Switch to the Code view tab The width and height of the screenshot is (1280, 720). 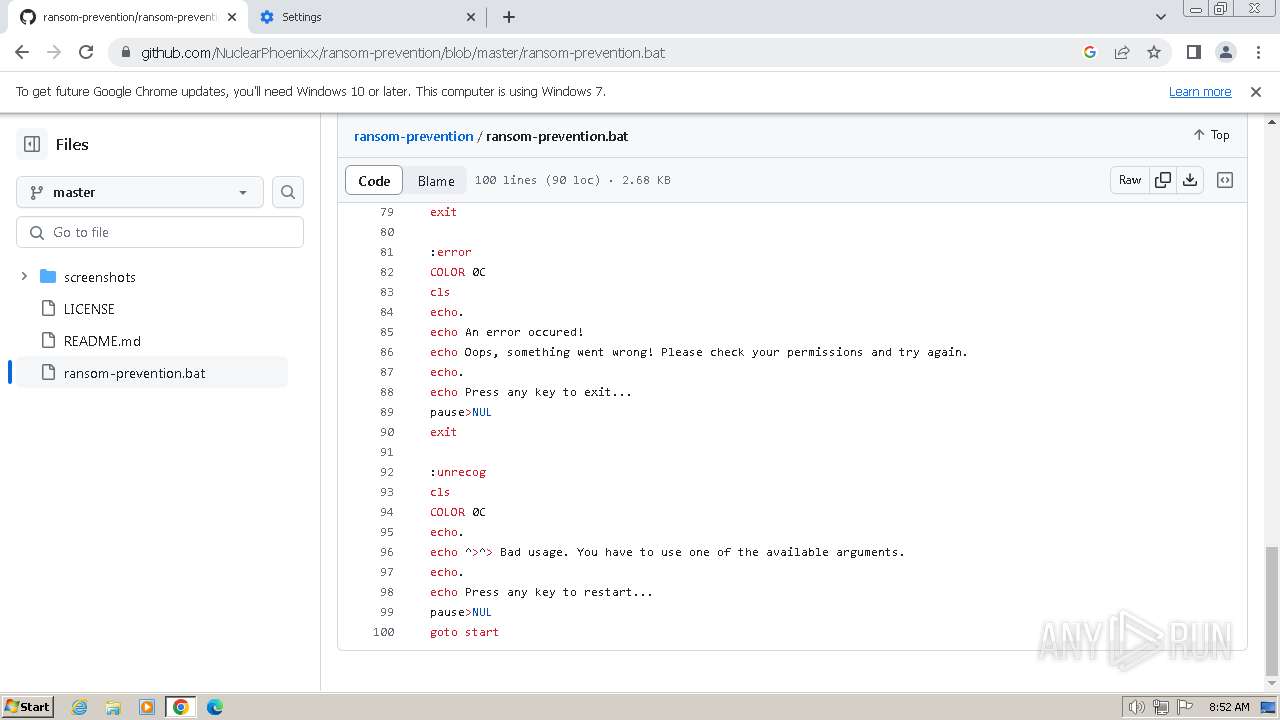click(x=374, y=181)
